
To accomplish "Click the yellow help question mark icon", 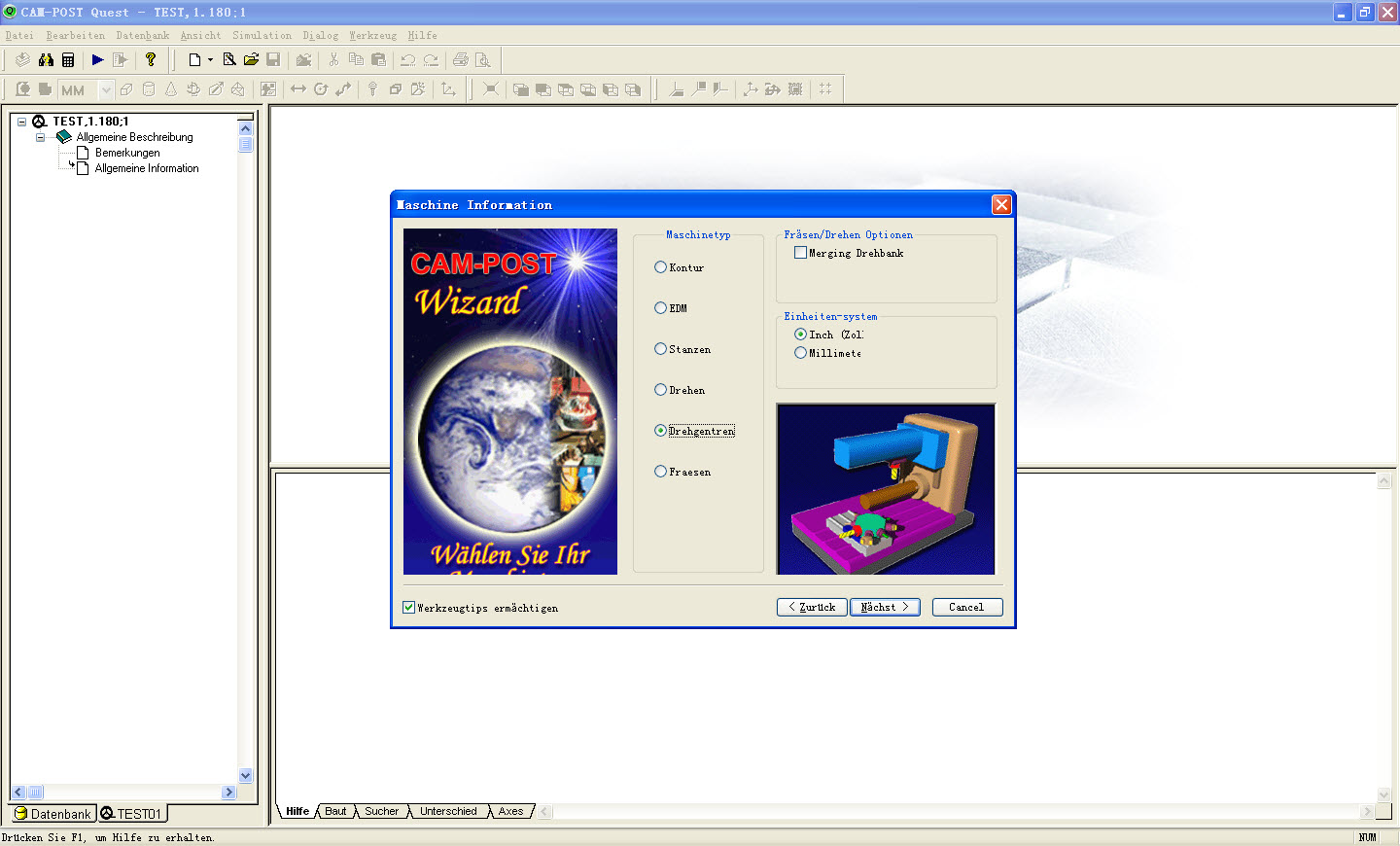I will pos(151,59).
